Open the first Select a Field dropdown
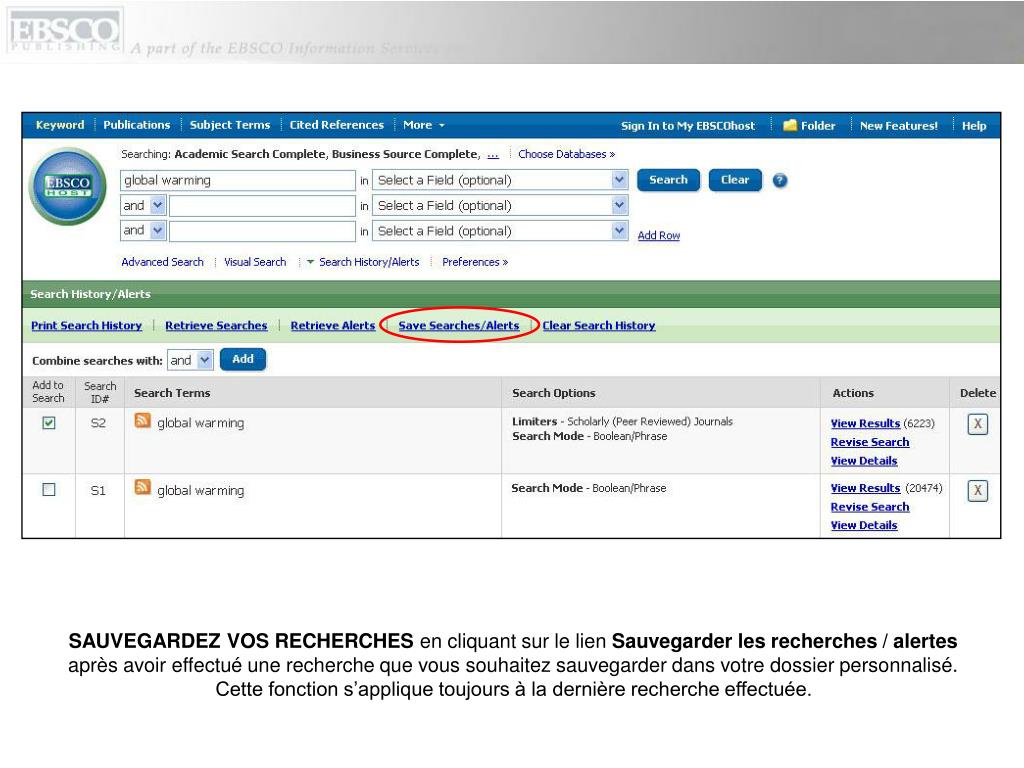Viewport: 1024px width, 768px height. pyautogui.click(x=500, y=180)
